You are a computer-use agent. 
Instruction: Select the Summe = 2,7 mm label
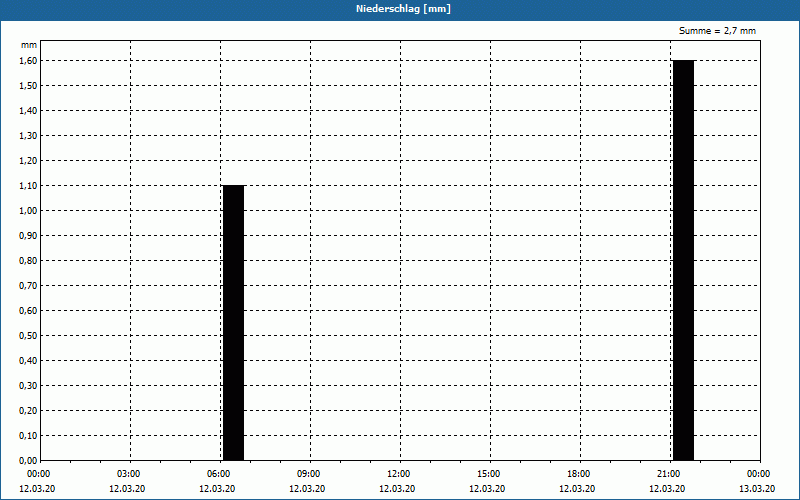pyautogui.click(x=717, y=31)
